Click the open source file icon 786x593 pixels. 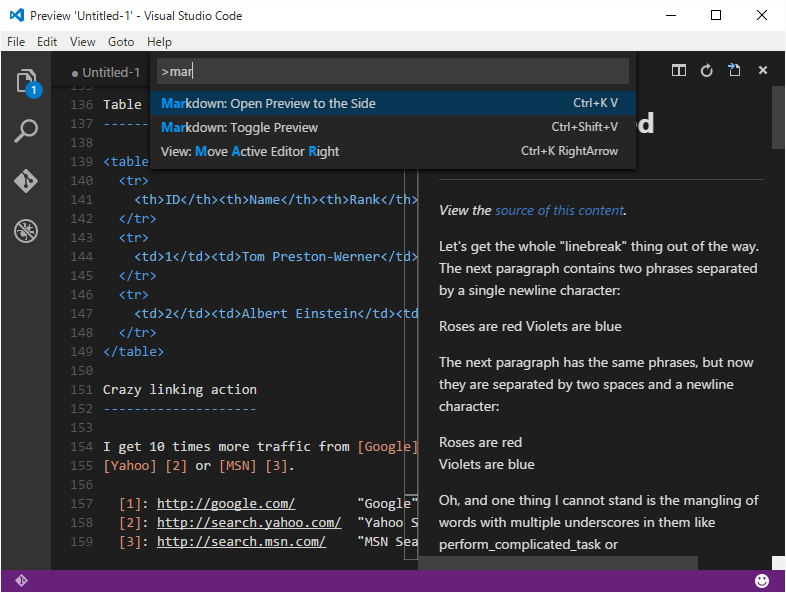point(734,70)
